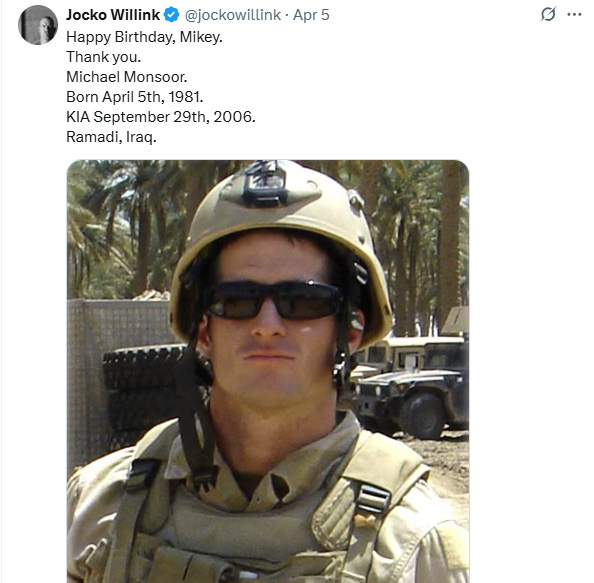Image resolution: width=594 pixels, height=583 pixels.
Task: Open Jocko Willink's profile picture avatar
Action: [x=38, y=25]
